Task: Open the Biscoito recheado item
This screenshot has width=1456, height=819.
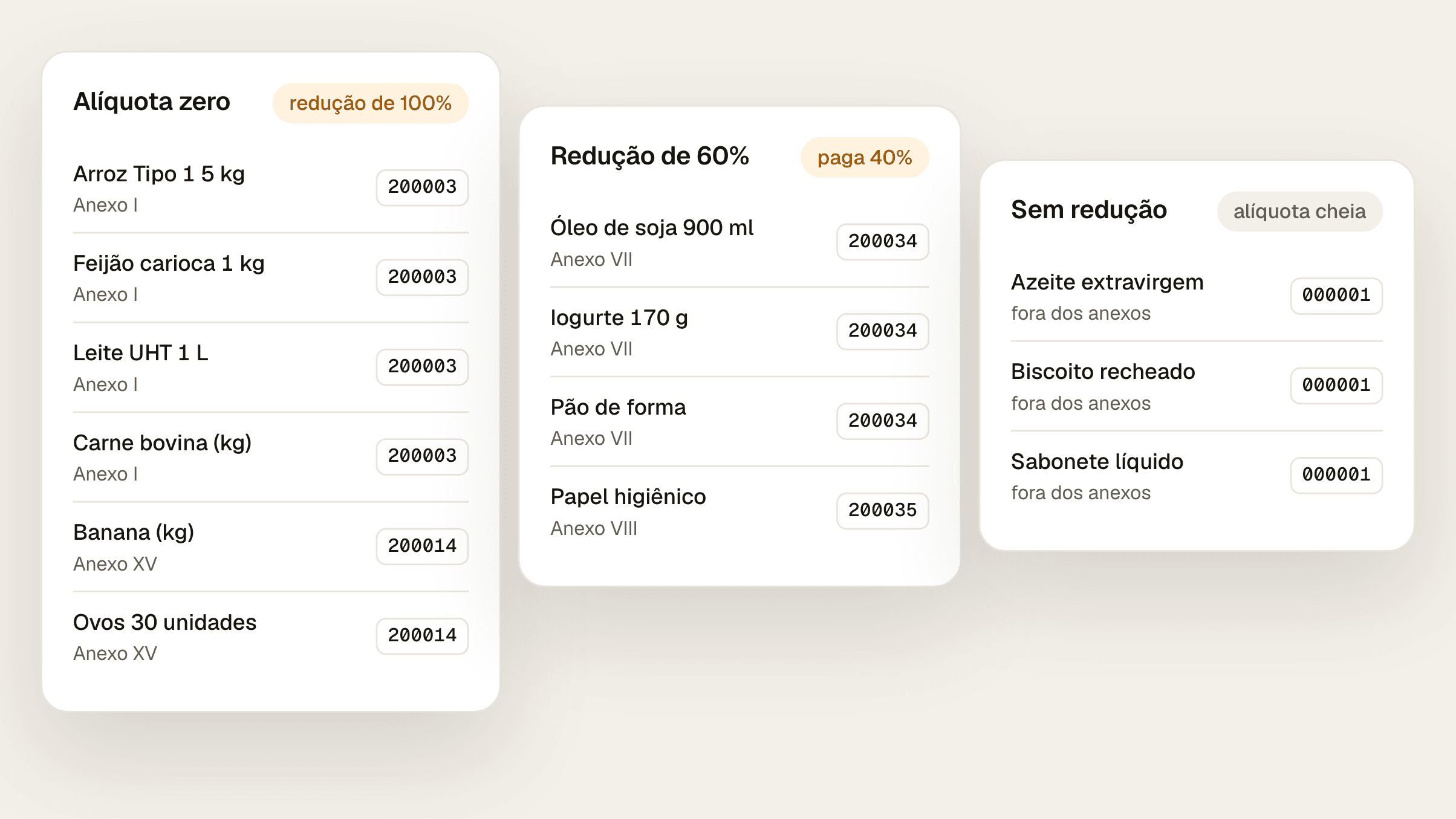Action: click(x=1197, y=386)
